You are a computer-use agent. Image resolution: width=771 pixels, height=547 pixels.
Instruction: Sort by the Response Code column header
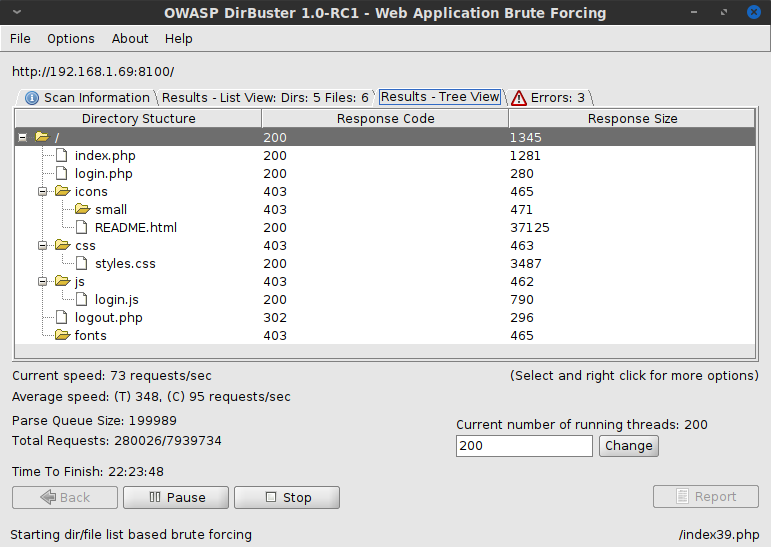point(385,119)
